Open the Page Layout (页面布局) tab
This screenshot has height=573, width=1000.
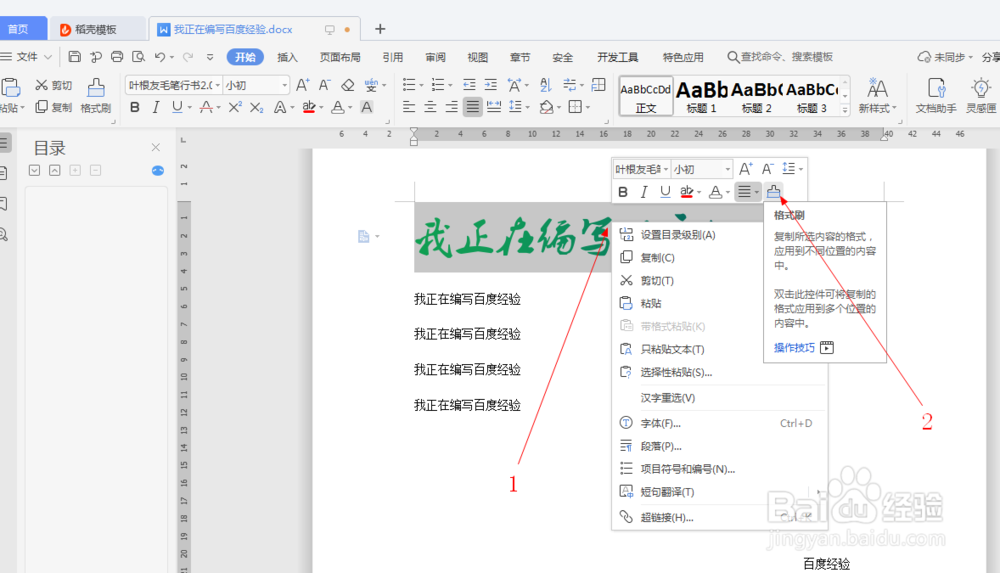(x=340, y=57)
